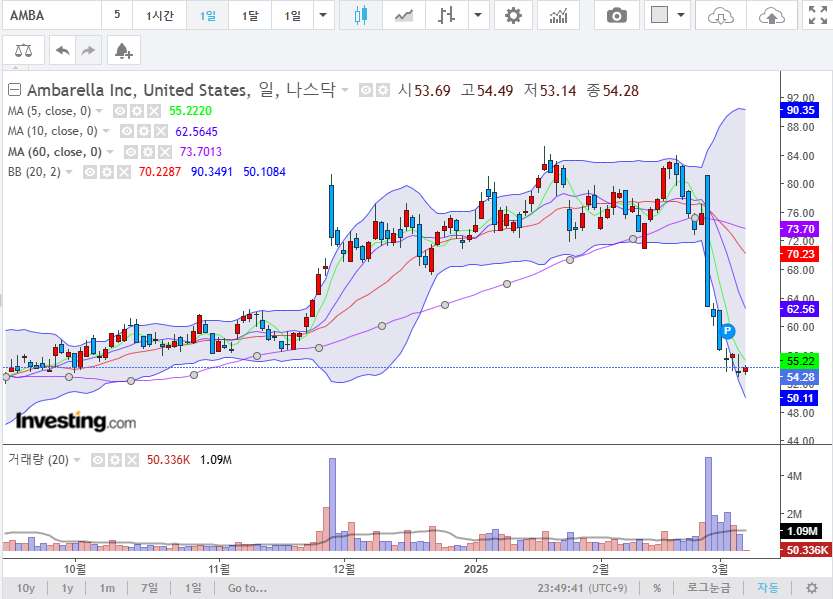
Task: Toggle visibility of MA 5 line
Action: (x=121, y=111)
